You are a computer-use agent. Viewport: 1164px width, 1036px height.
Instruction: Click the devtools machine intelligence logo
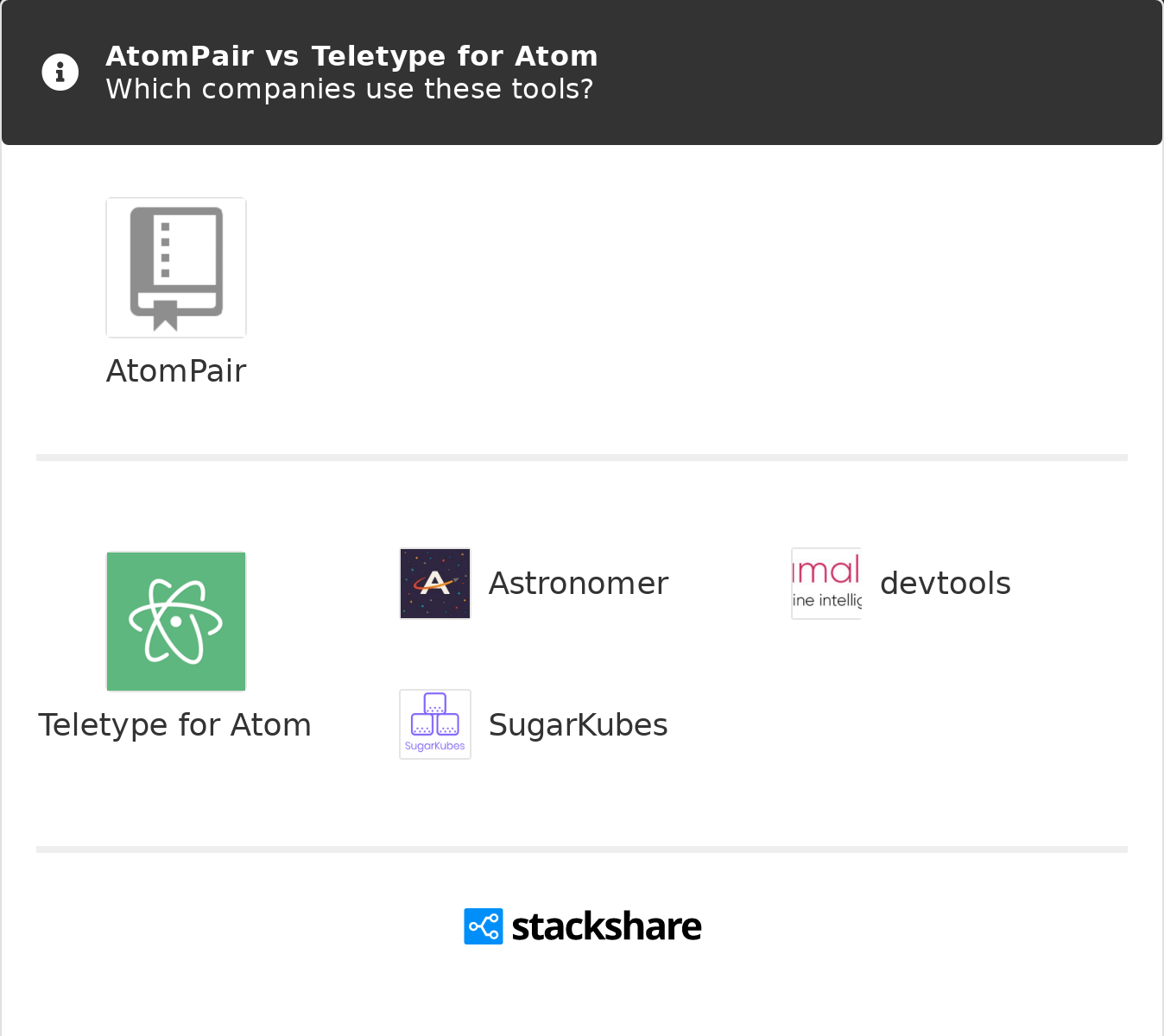[826, 583]
